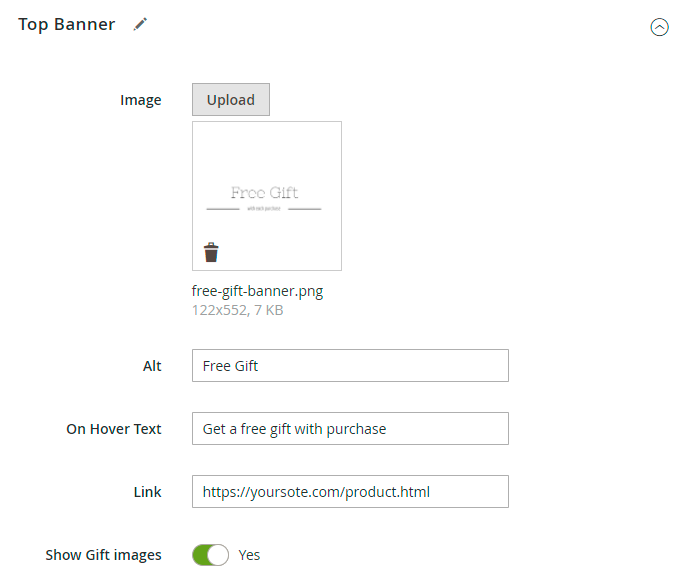Select the free-gift-banner.png file name
The image size is (685, 577).
(257, 292)
